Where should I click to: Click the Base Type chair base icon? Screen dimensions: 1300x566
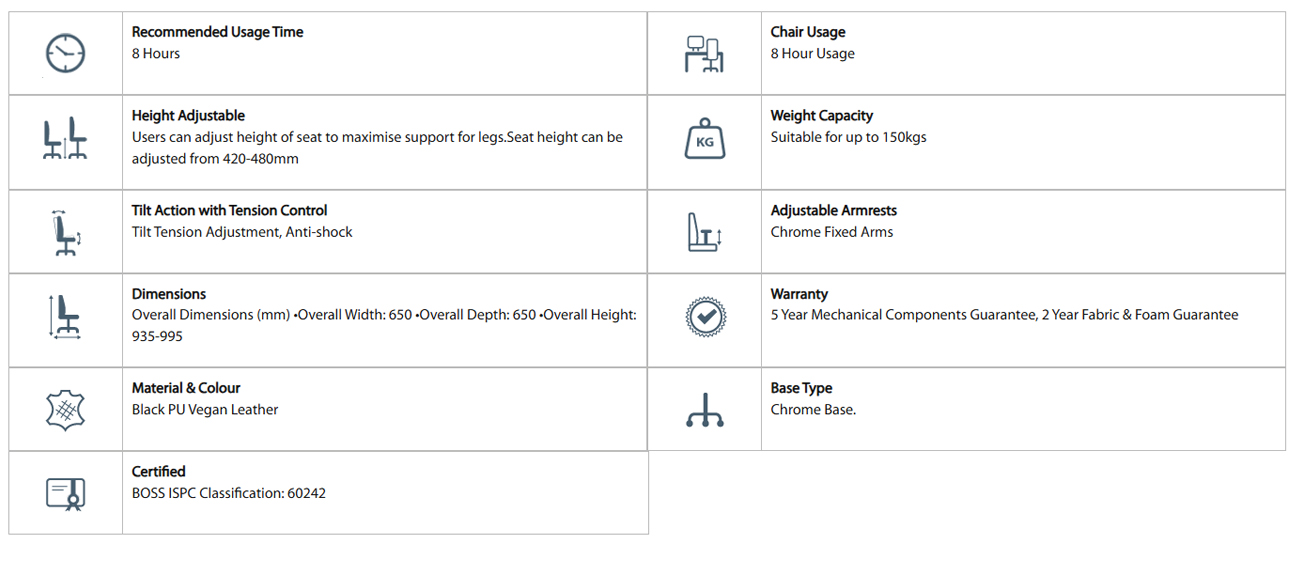[x=704, y=410]
